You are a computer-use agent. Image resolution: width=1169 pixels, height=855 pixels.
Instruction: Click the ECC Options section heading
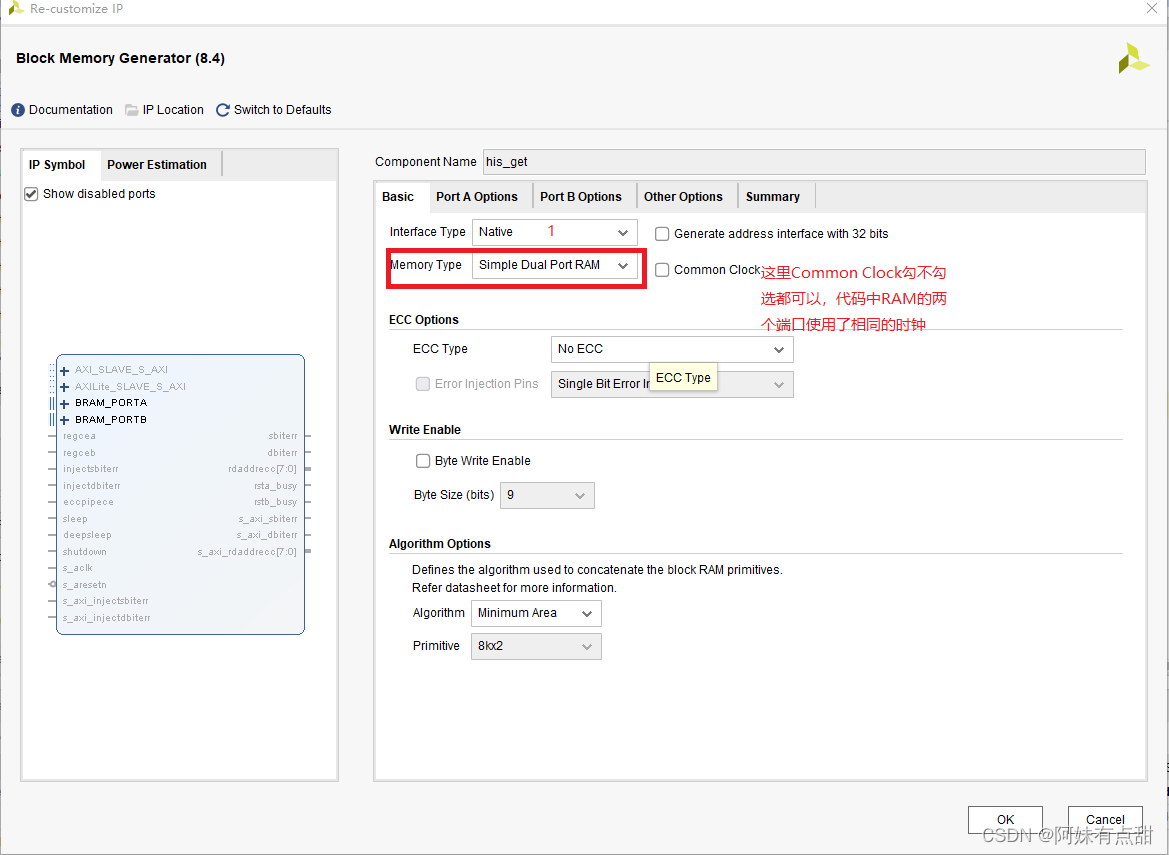click(423, 320)
